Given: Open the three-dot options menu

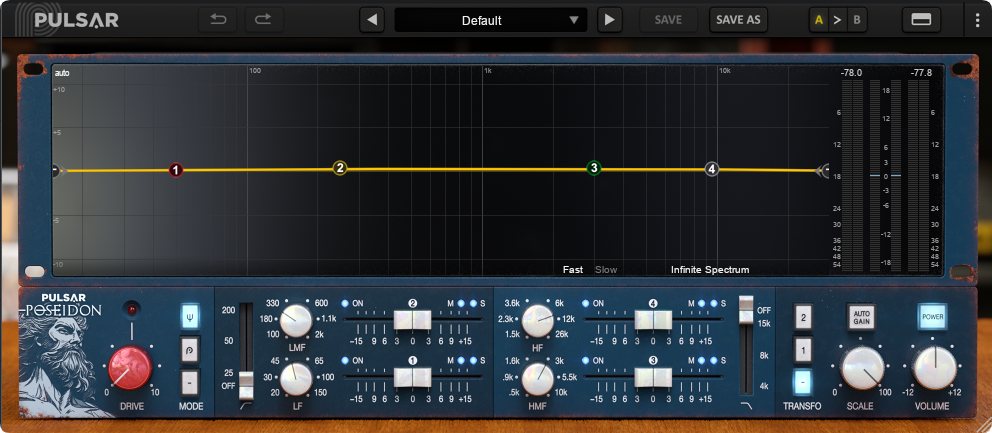Looking at the screenshot, I should click(x=977, y=20).
